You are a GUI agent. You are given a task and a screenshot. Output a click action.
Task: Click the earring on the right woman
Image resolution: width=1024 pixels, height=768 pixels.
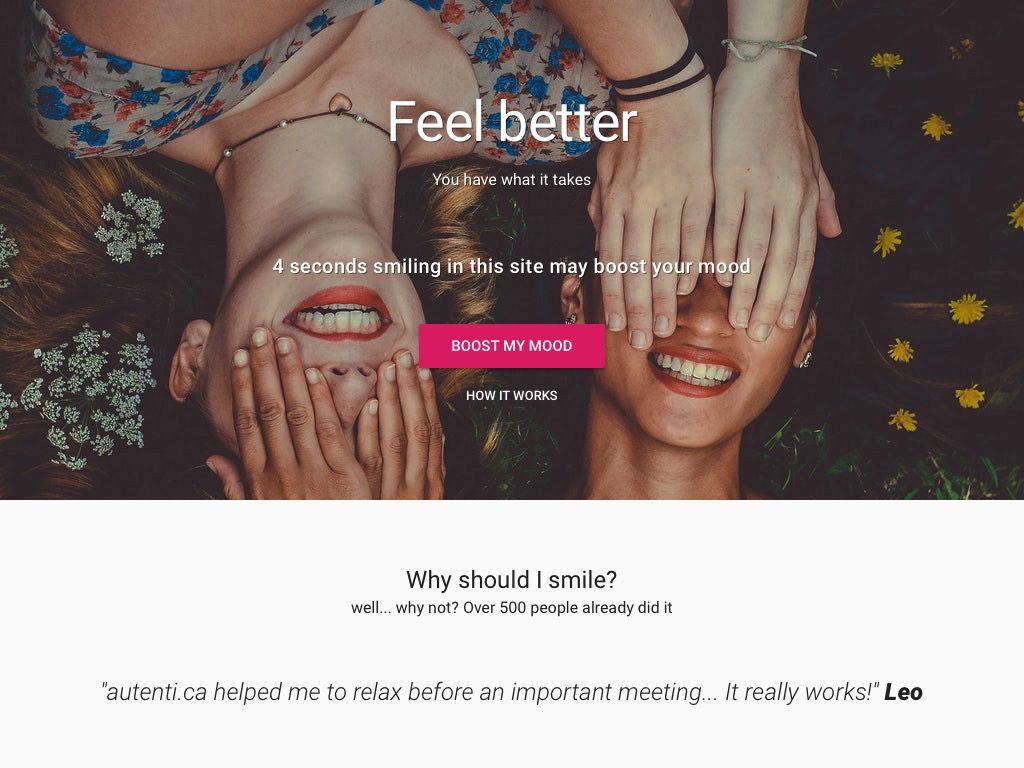point(807,359)
